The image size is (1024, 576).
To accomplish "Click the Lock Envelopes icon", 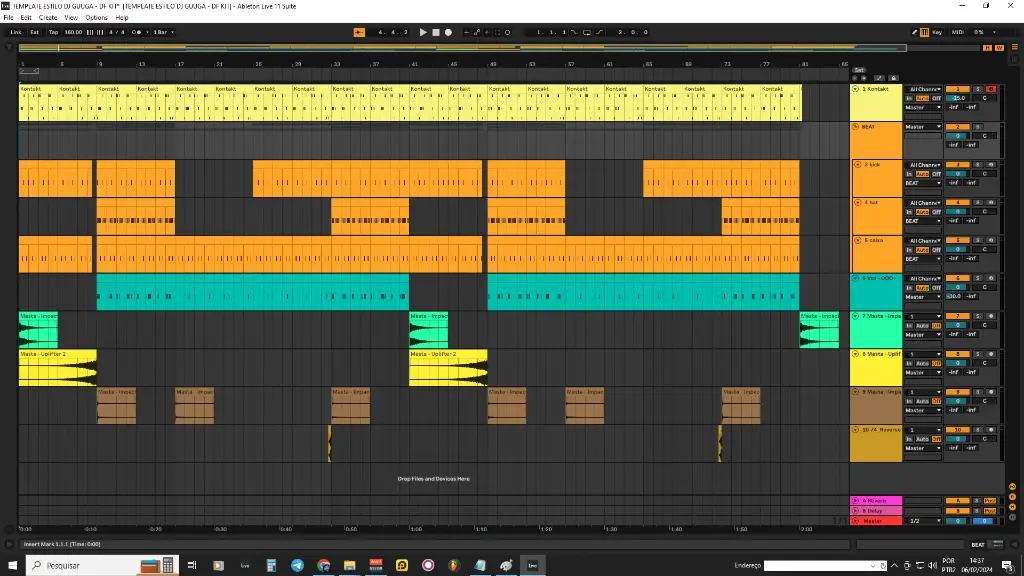I will click(x=894, y=78).
